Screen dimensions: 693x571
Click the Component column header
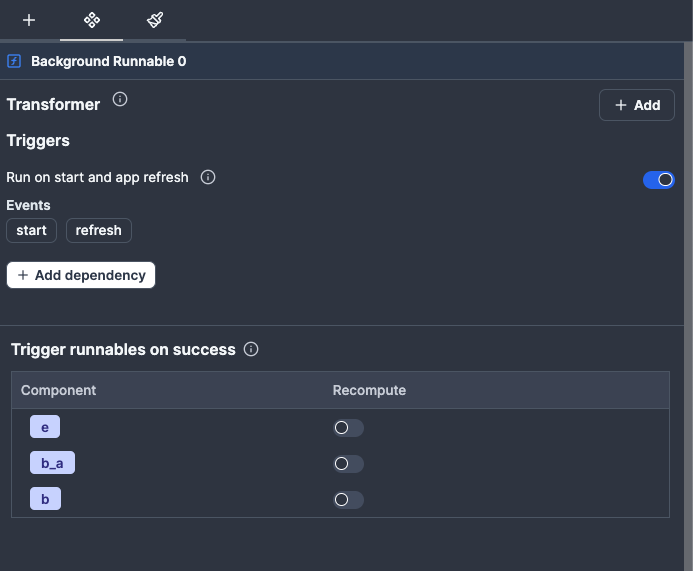pyautogui.click(x=58, y=390)
